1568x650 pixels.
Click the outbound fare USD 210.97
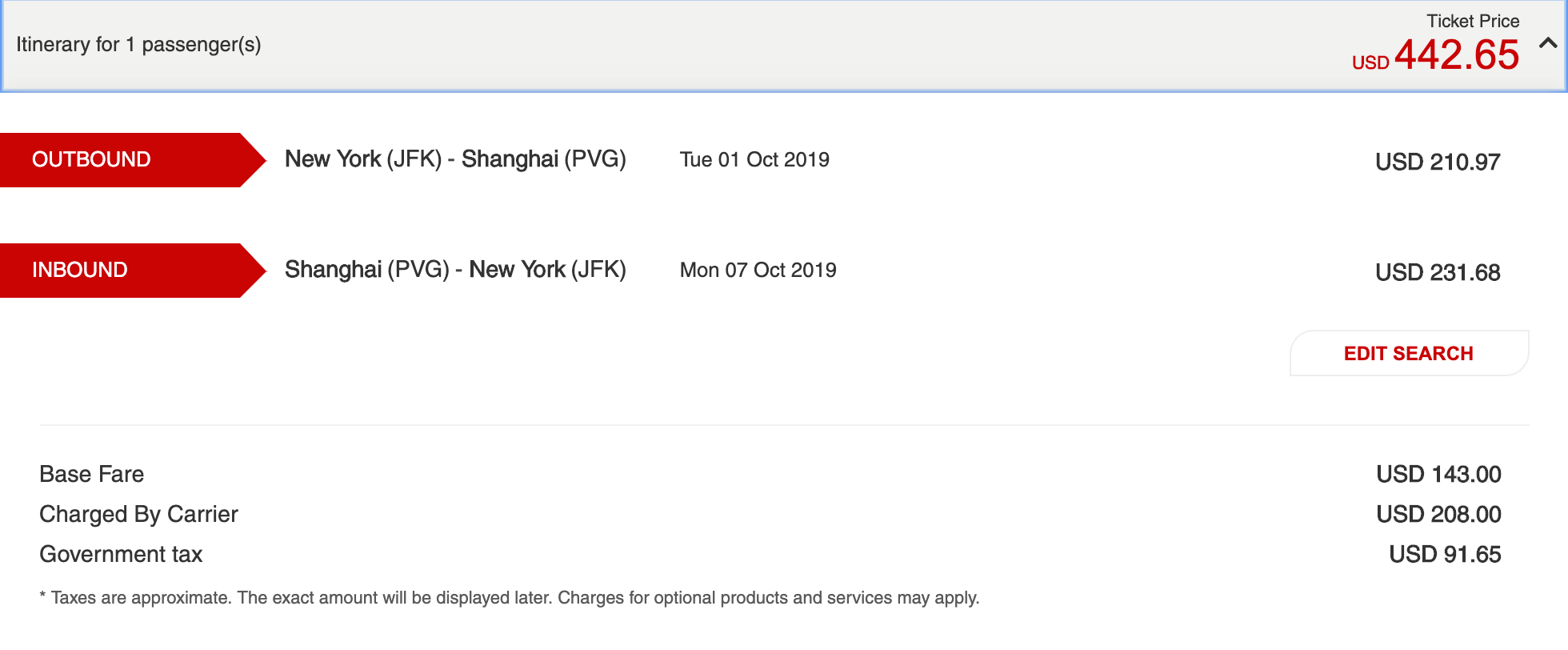(x=1438, y=162)
